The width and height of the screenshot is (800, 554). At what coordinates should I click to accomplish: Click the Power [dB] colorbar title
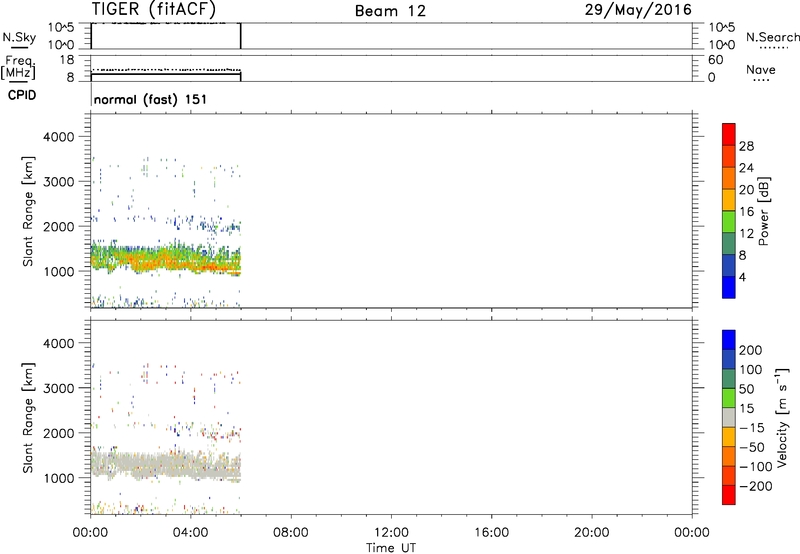tap(764, 211)
